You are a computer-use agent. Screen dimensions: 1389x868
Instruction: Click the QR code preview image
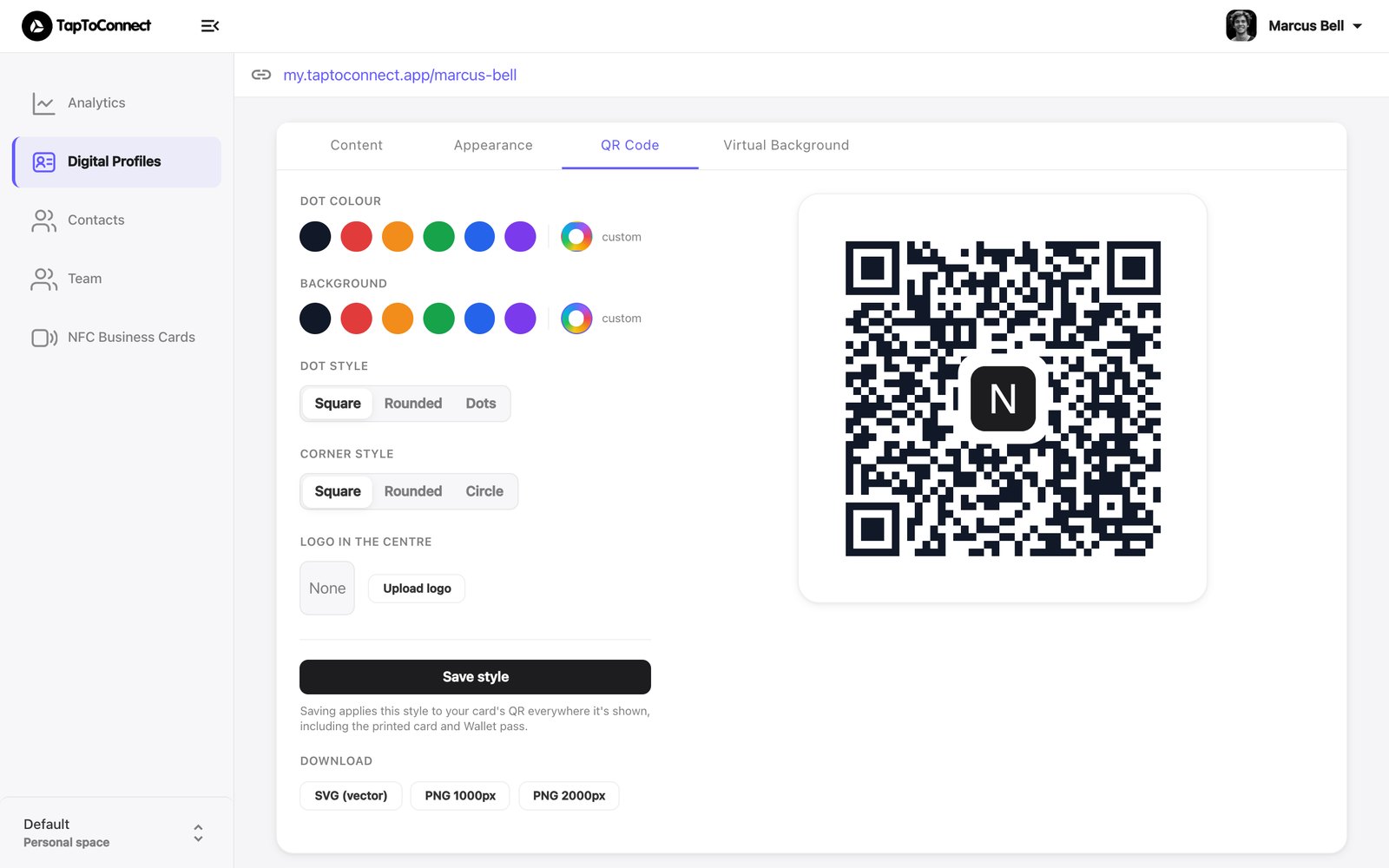point(1003,398)
